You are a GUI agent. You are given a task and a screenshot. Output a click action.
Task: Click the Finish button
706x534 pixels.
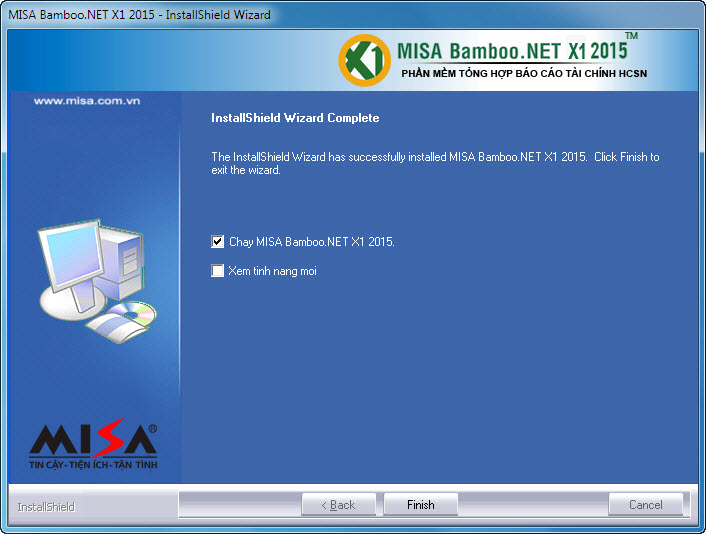point(421,505)
